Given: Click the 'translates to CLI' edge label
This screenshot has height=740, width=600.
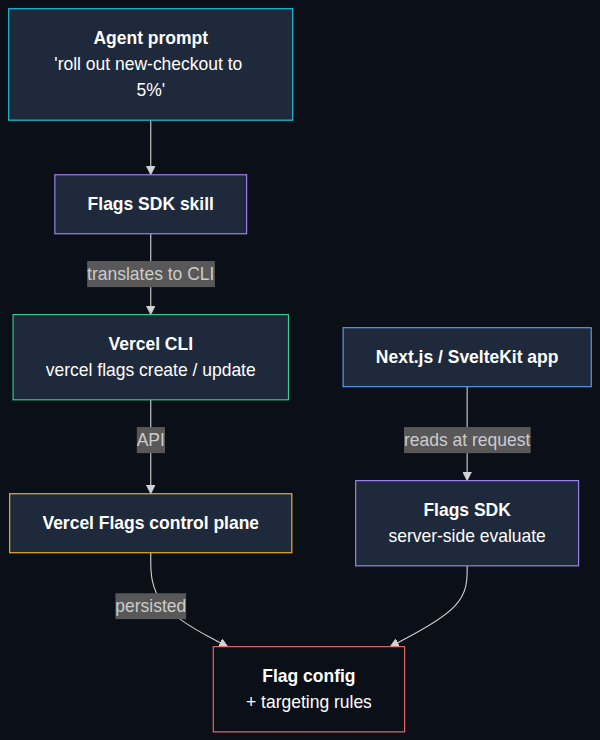Looking at the screenshot, I should 151,274.
